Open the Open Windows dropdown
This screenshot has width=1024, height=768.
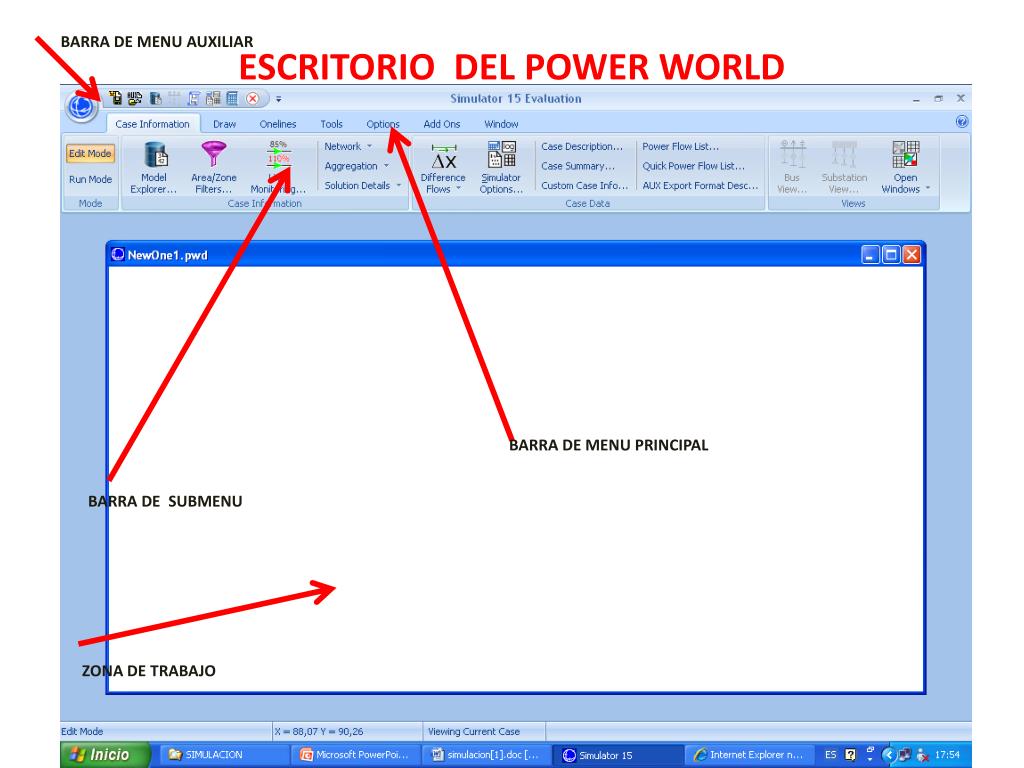(906, 167)
